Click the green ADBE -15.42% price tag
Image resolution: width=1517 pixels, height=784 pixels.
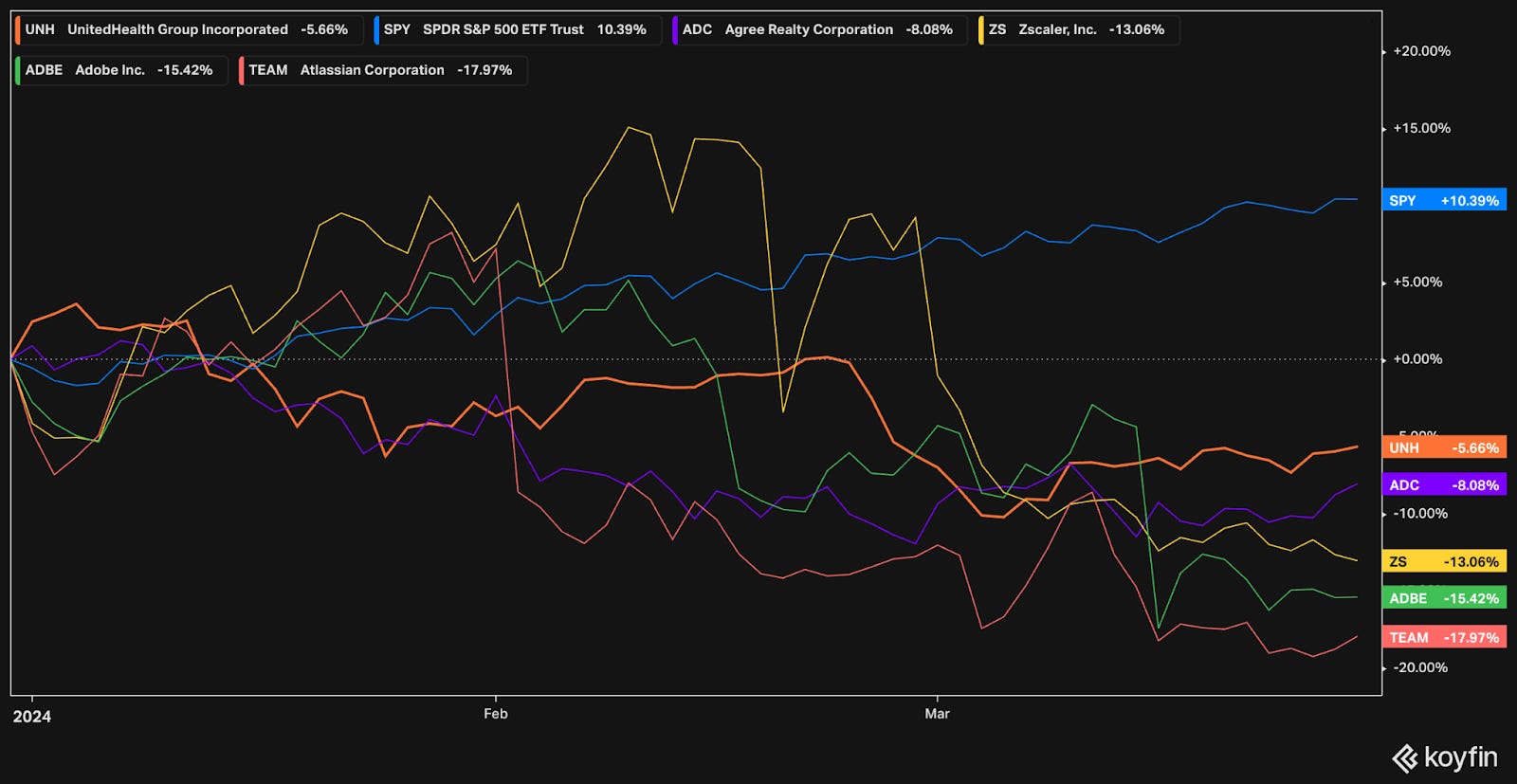tap(1444, 598)
